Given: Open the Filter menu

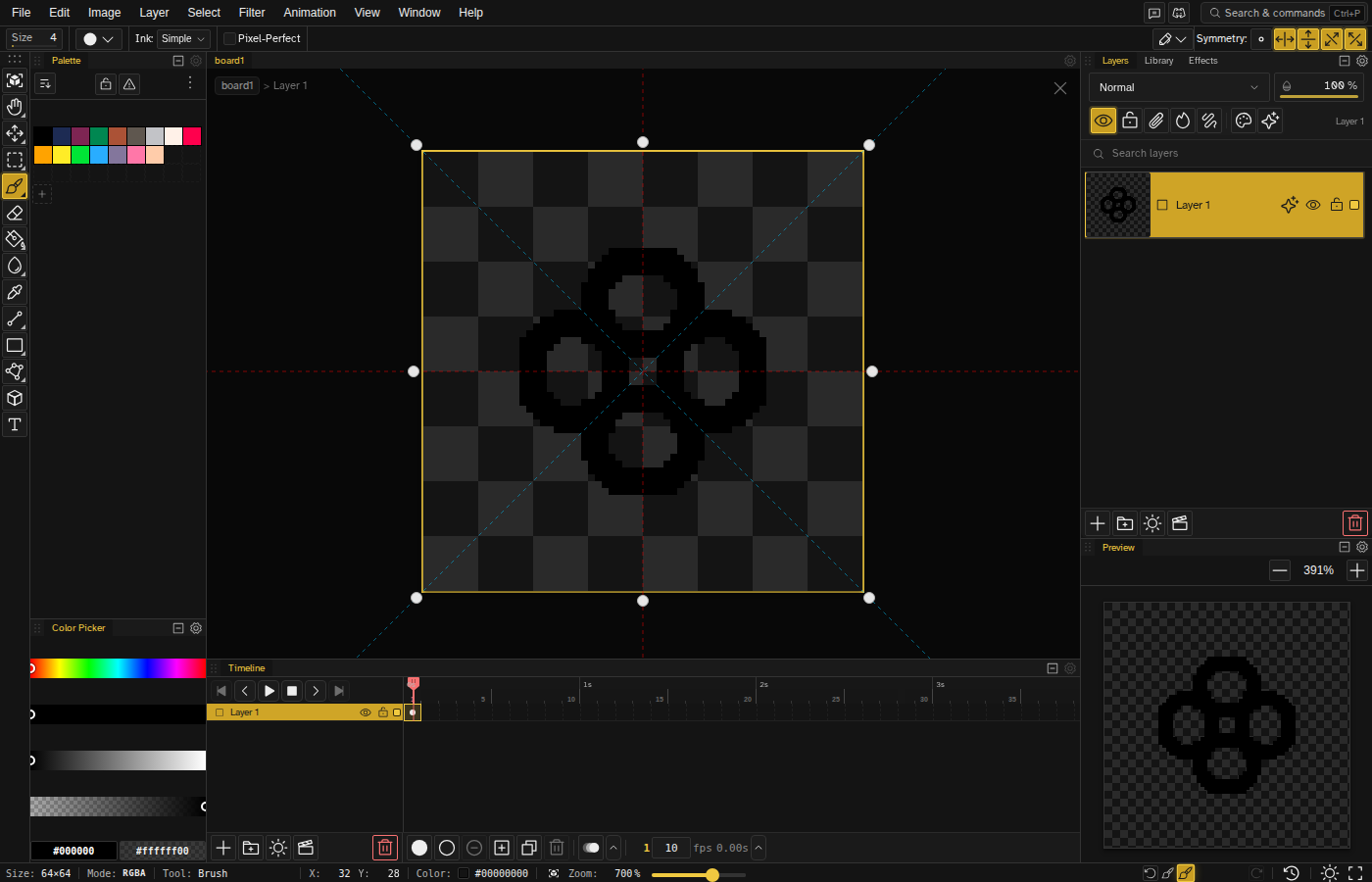Looking at the screenshot, I should 252,13.
